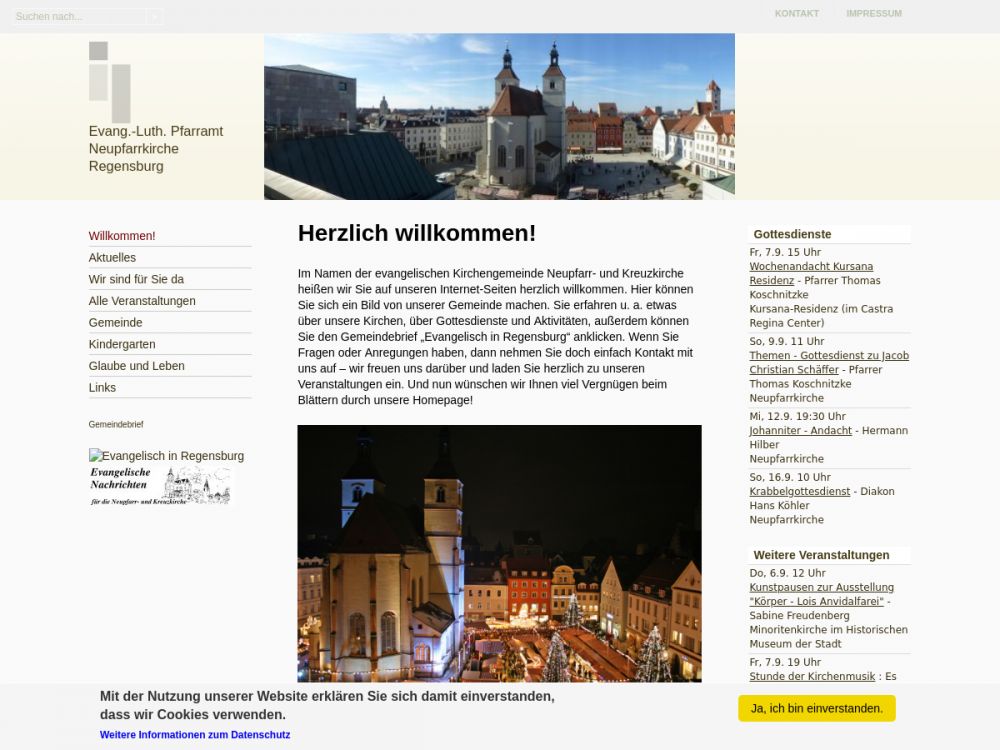Open the KONTAKT page
The width and height of the screenshot is (1000, 750).
click(x=796, y=14)
